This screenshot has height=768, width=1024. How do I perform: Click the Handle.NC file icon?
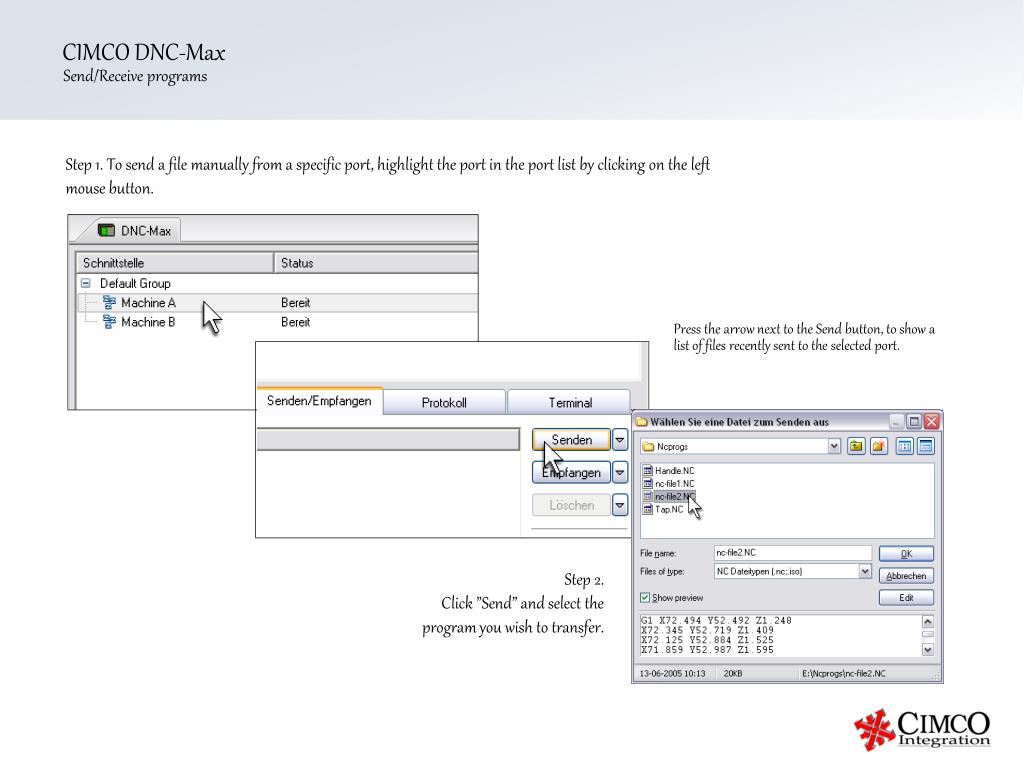(648, 471)
